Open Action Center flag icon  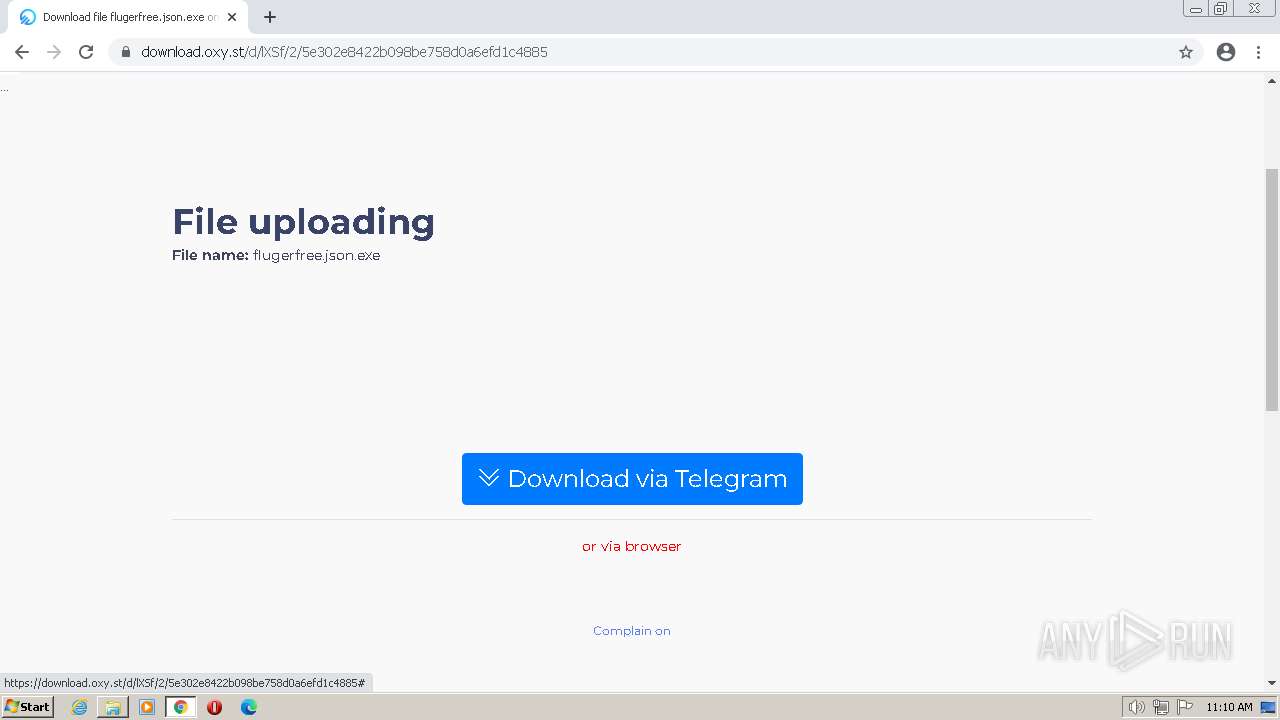(1185, 707)
